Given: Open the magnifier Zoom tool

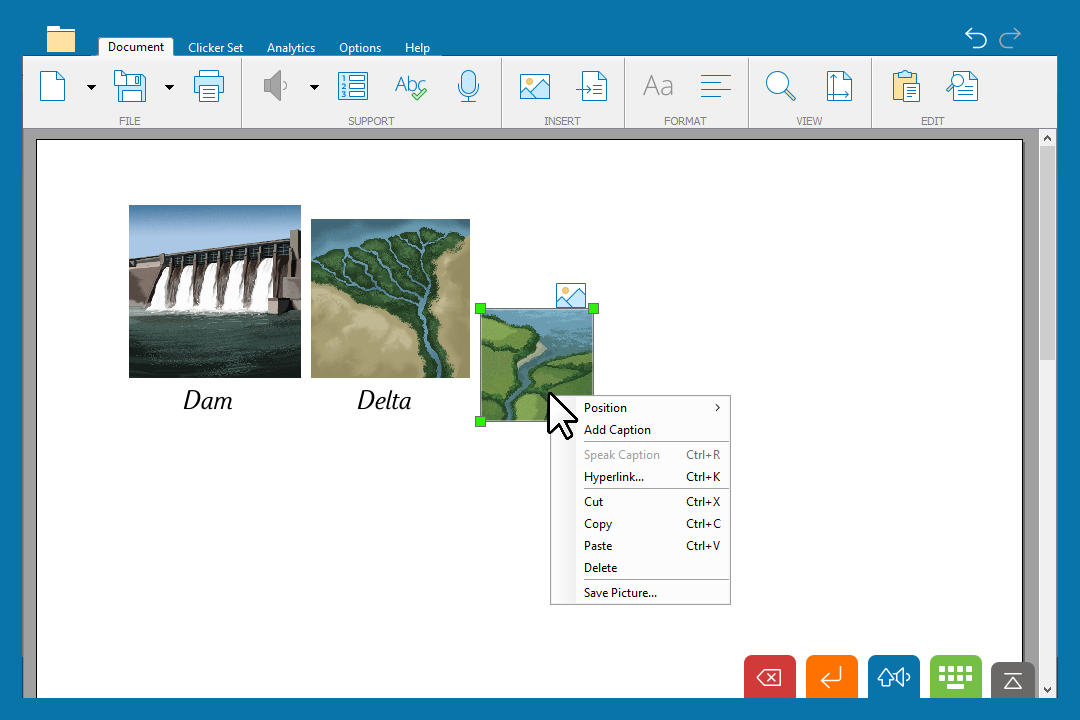Looking at the screenshot, I should tap(780, 87).
